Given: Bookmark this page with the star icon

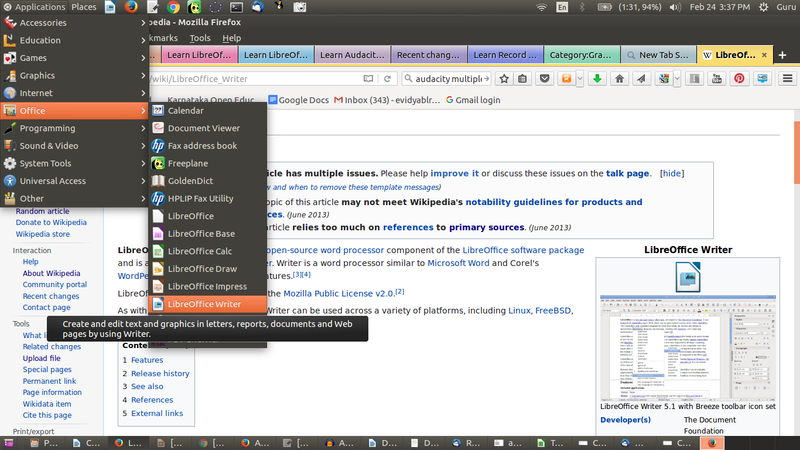Looking at the screenshot, I should pos(504,79).
